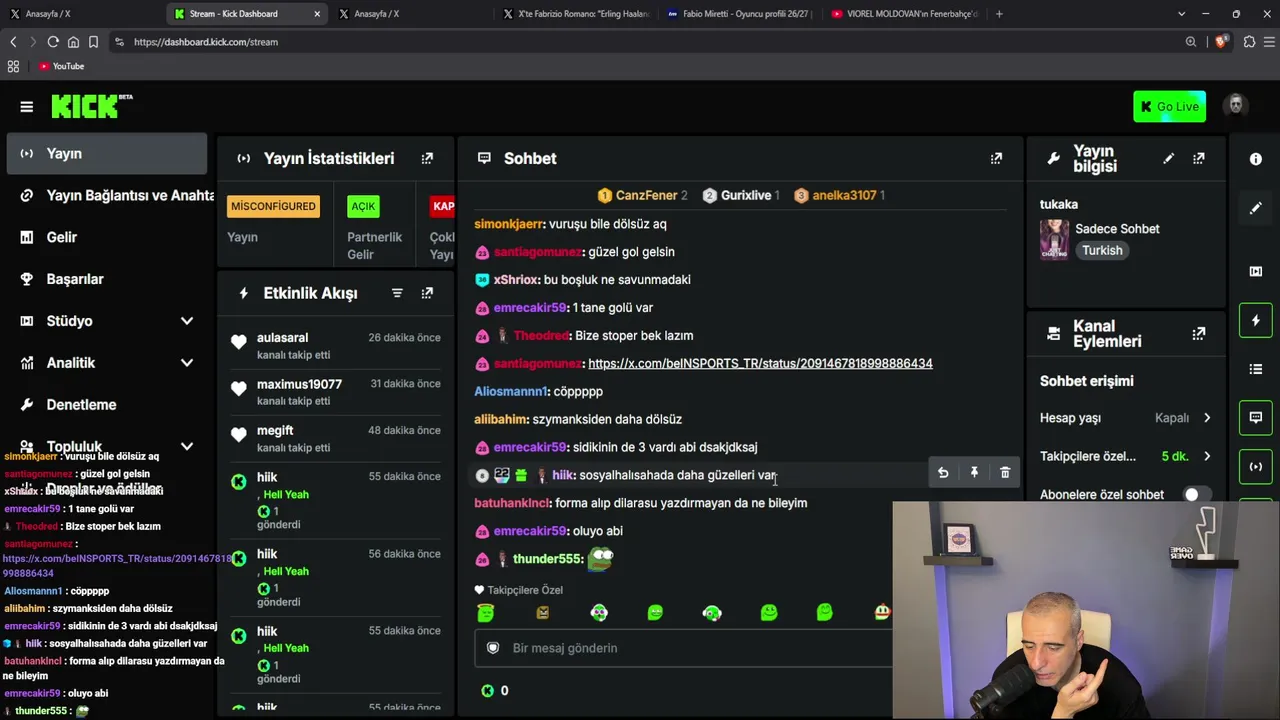Image resolution: width=1280 pixels, height=720 pixels.
Task: Reload the browser page
Action: [53, 42]
